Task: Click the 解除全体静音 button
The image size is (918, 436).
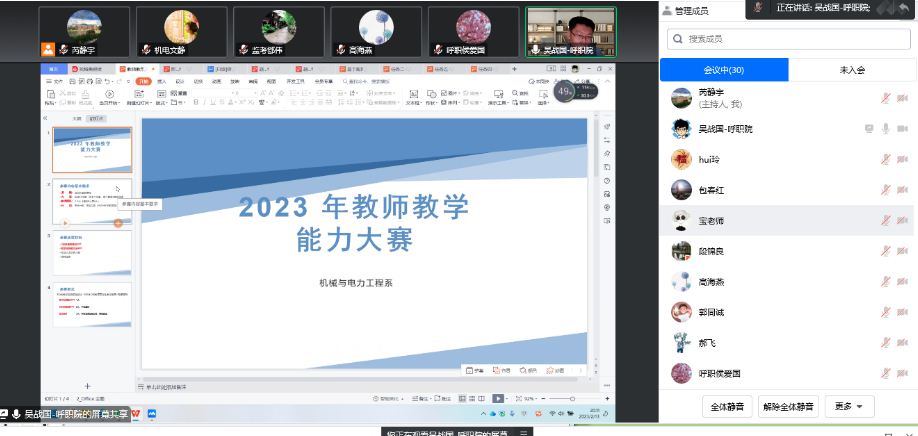Action: coord(788,406)
